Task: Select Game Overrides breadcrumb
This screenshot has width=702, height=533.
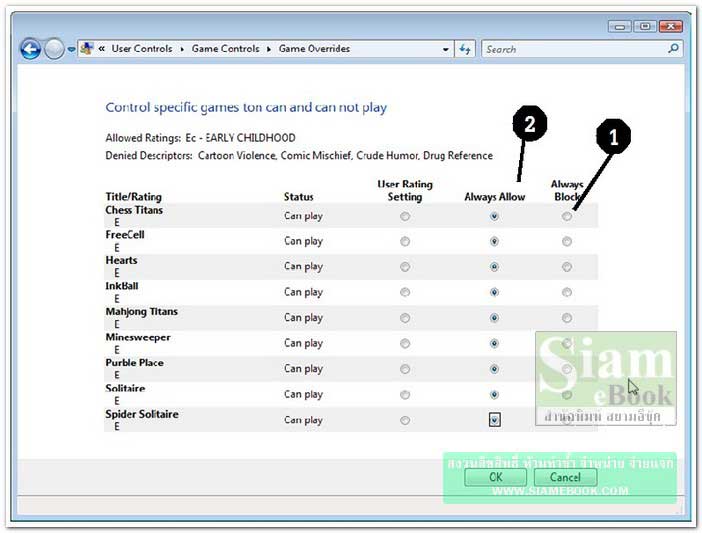Action: [x=314, y=49]
